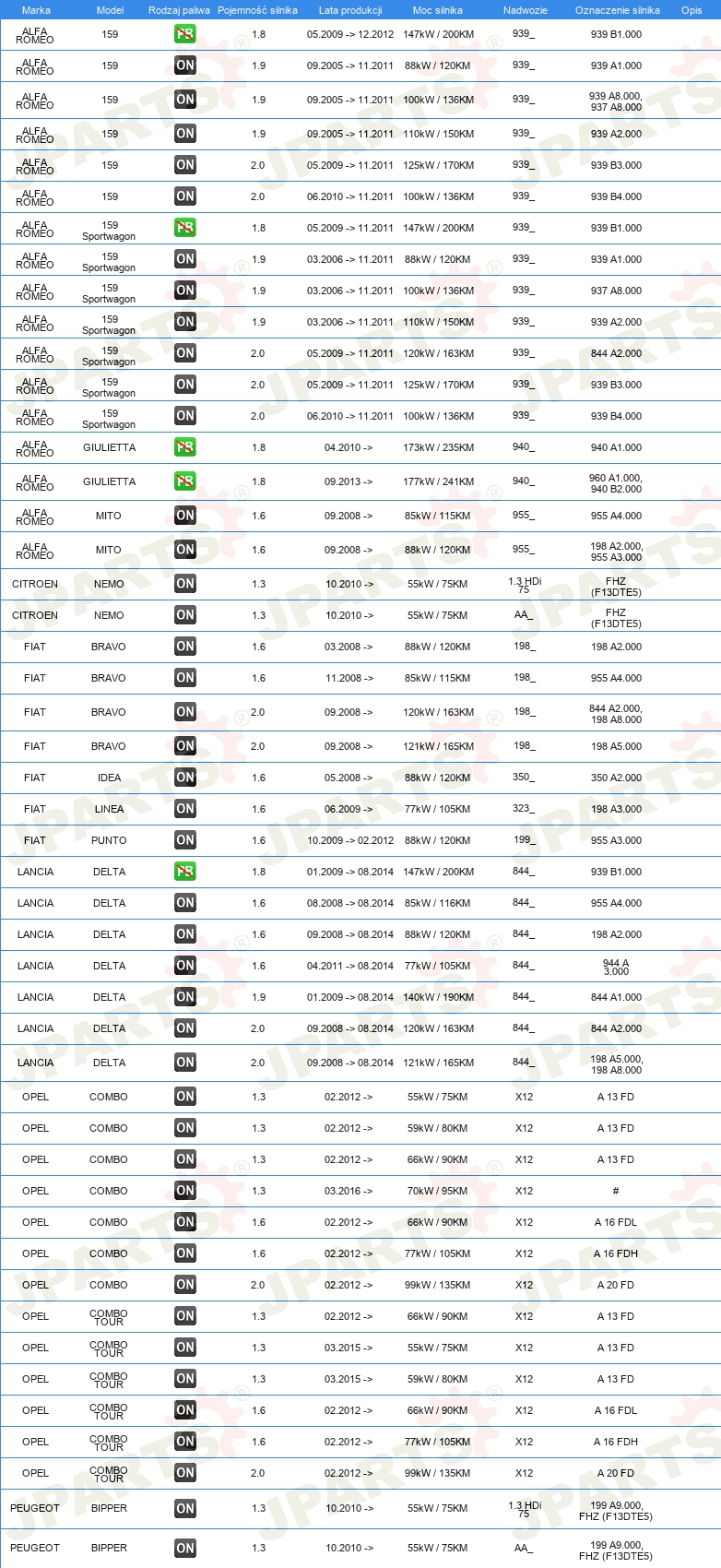Click the diesel ON icon in 159 88kW / 120KM row
Screen dimensions: 721x1568
click(x=185, y=65)
